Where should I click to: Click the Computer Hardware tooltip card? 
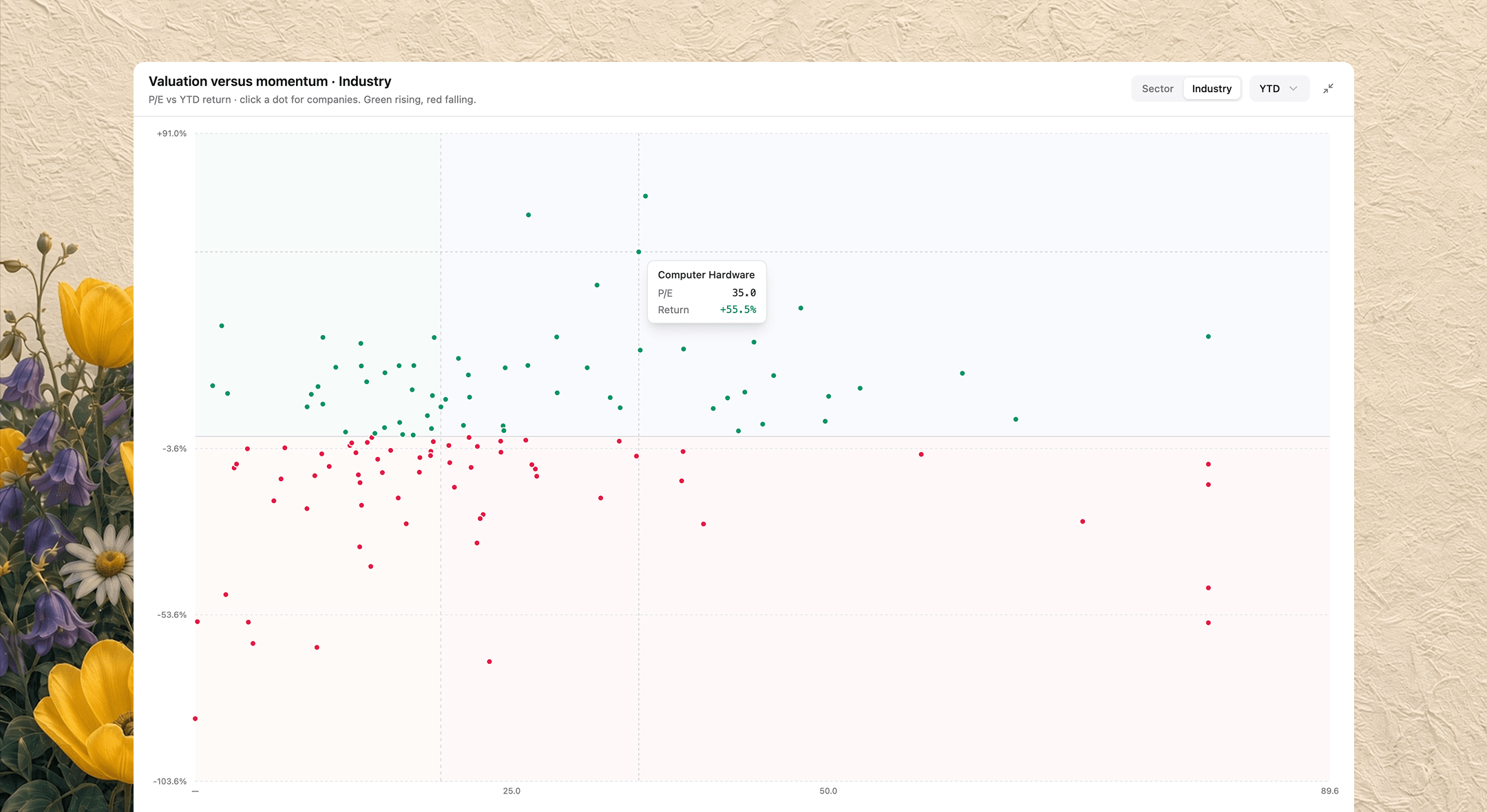[707, 292]
